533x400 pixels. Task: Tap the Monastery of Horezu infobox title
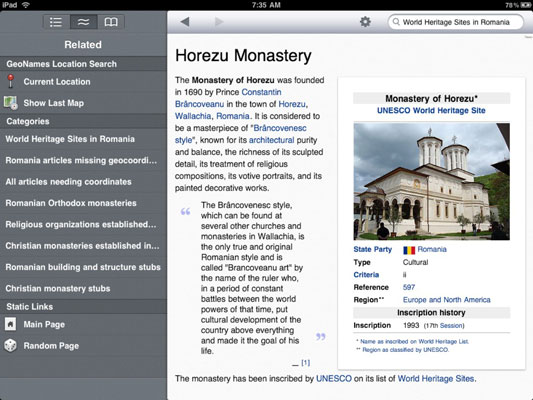click(x=431, y=98)
